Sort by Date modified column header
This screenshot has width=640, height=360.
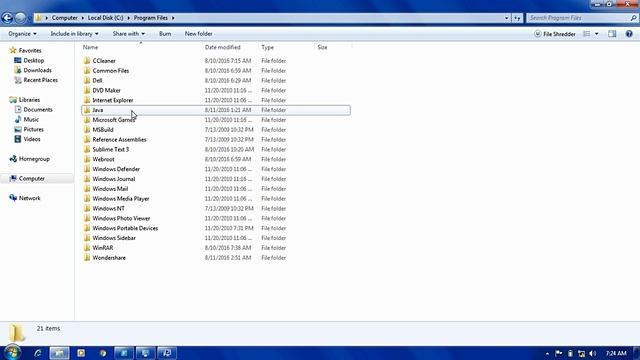point(222,47)
